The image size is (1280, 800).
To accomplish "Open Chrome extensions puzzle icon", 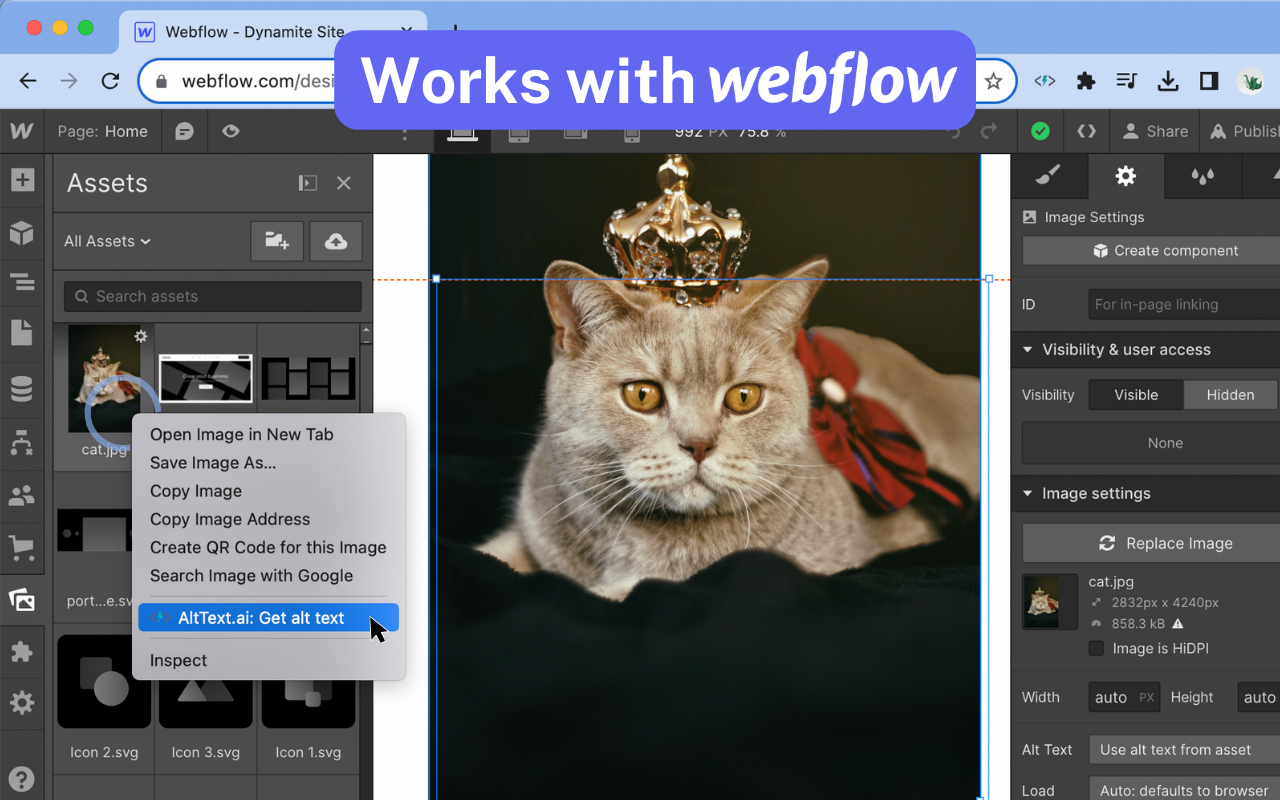I will (x=1086, y=81).
